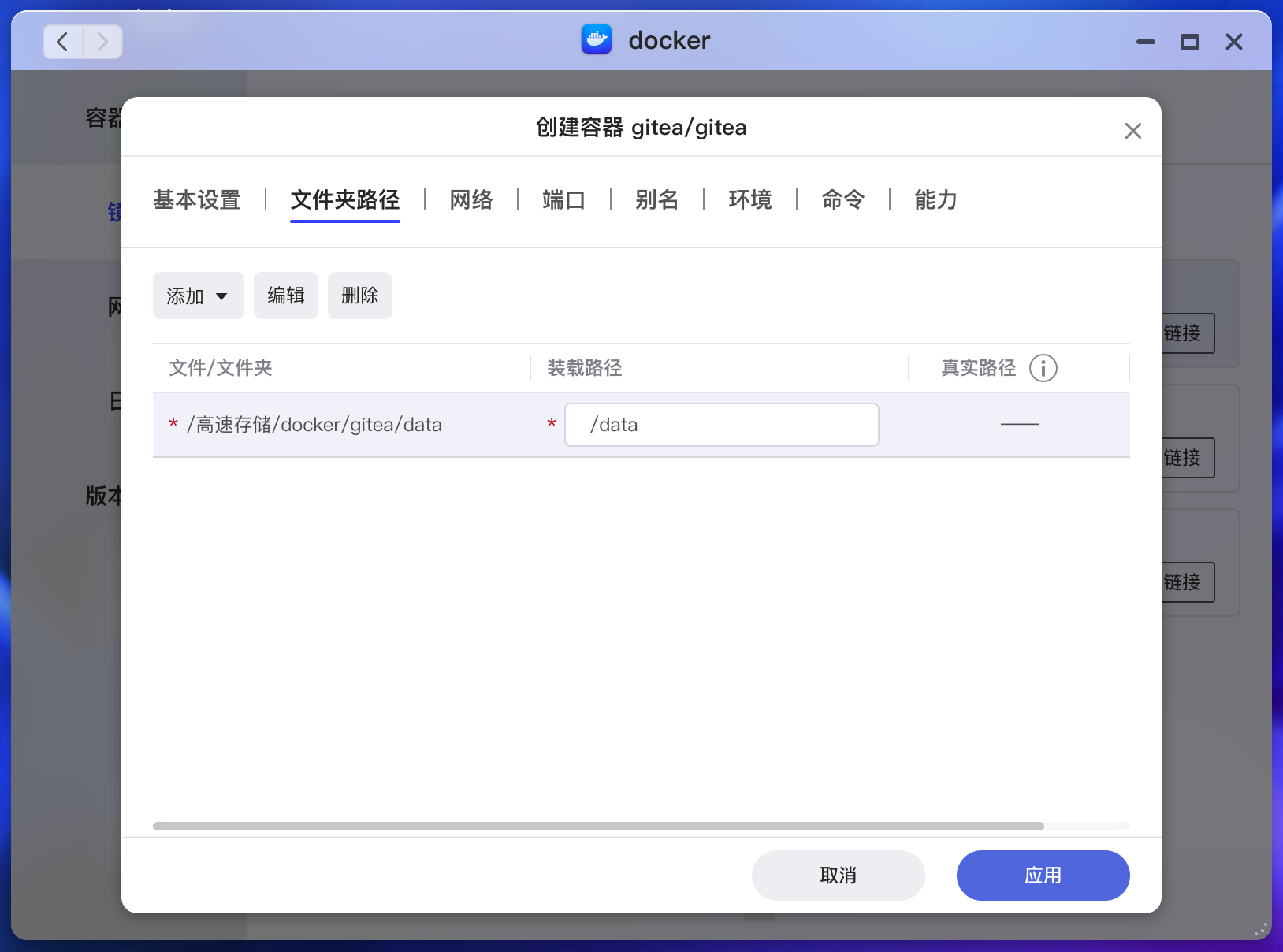Click the 真实路径 column header
This screenshot has width=1283, height=952.
979,368
